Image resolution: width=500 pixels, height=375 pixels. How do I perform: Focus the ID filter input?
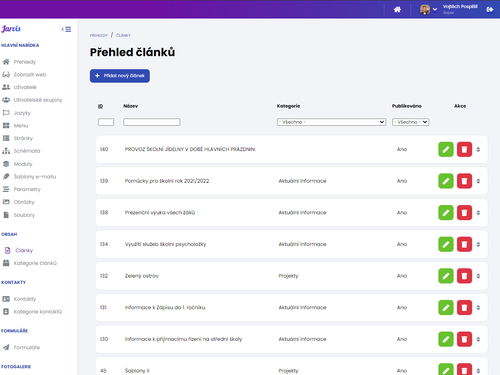point(106,122)
